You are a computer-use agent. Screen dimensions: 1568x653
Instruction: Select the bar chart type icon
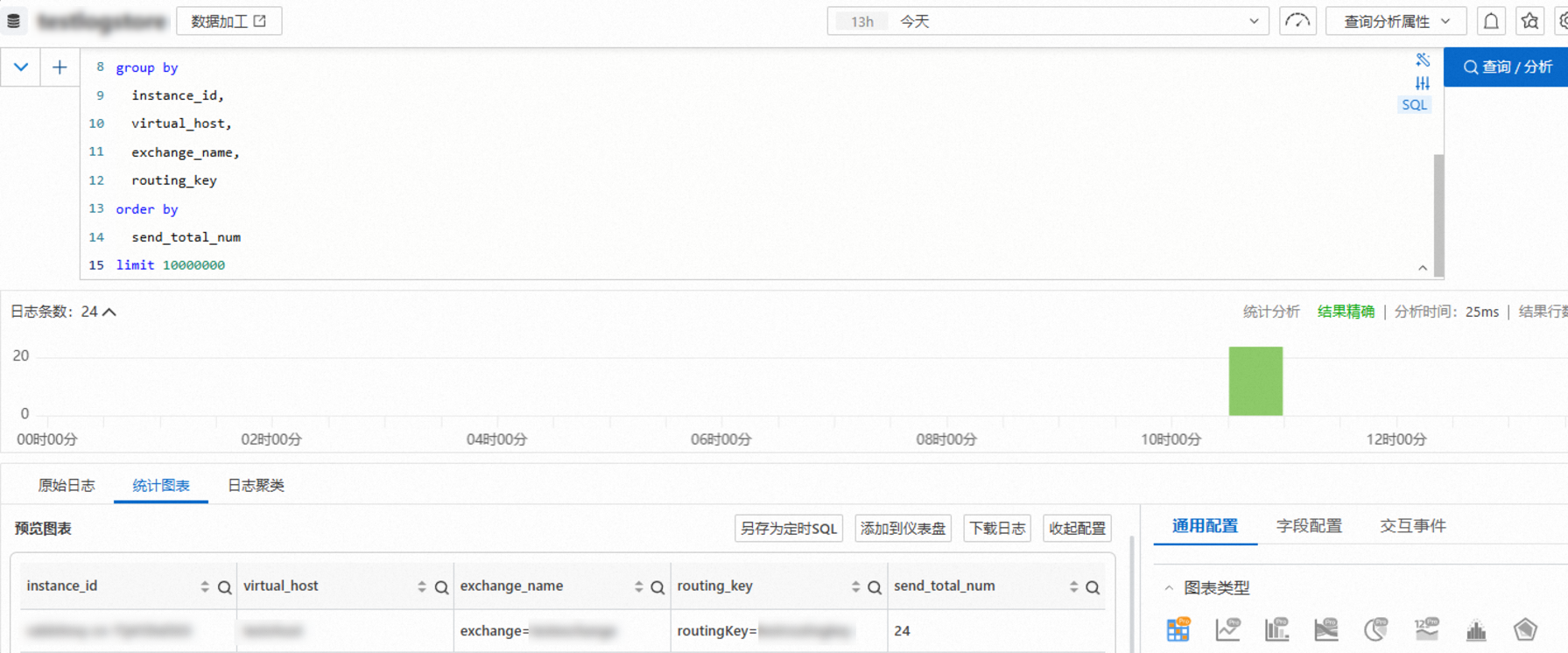coord(1277,628)
